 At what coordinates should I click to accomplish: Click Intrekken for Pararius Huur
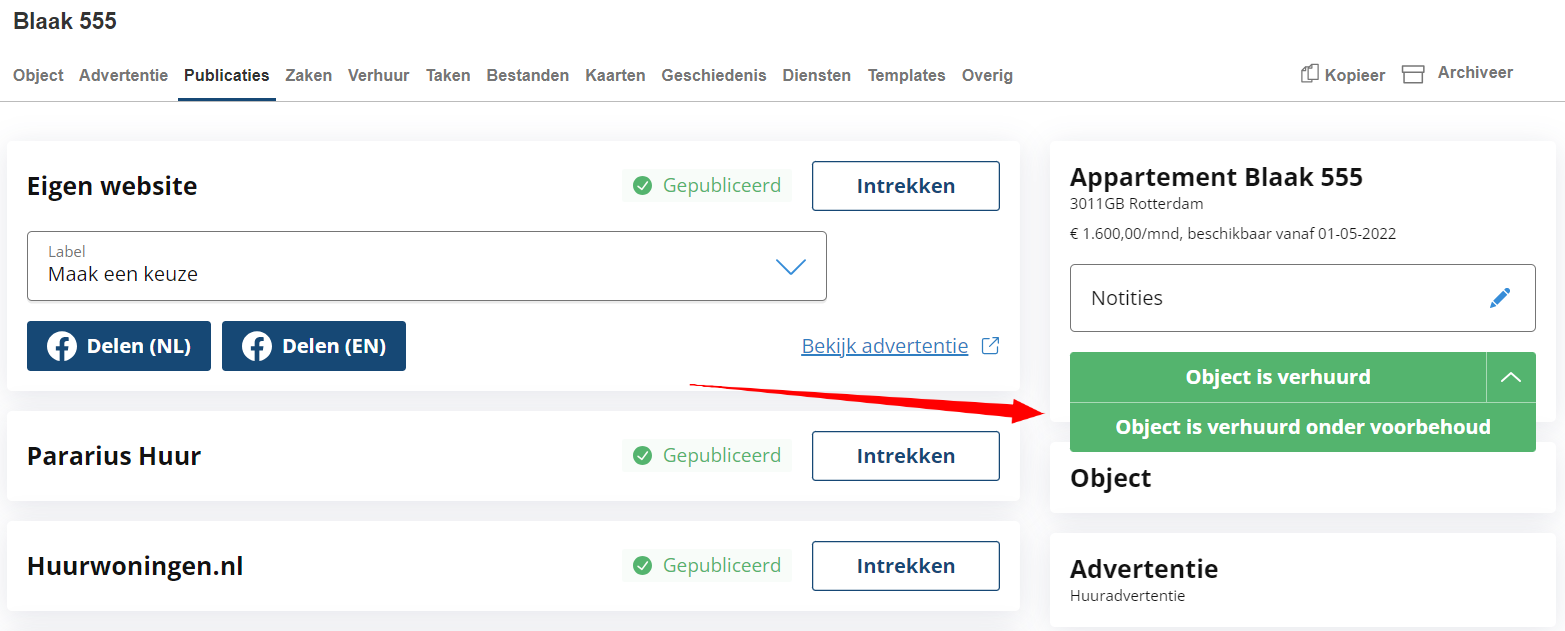906,456
